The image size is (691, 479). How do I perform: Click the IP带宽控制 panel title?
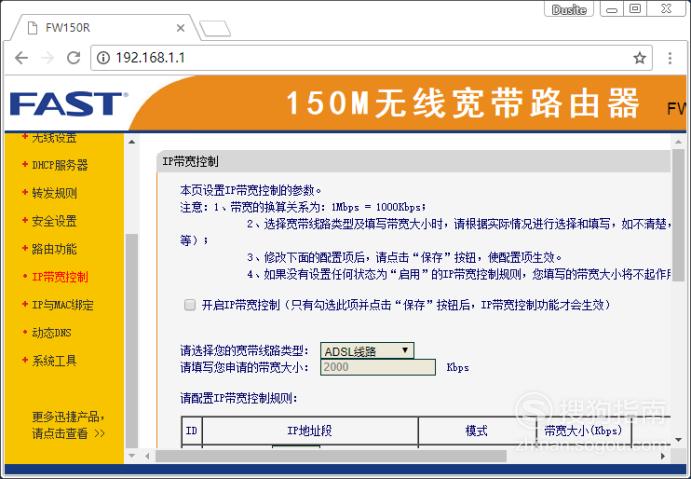pyautogui.click(x=190, y=161)
